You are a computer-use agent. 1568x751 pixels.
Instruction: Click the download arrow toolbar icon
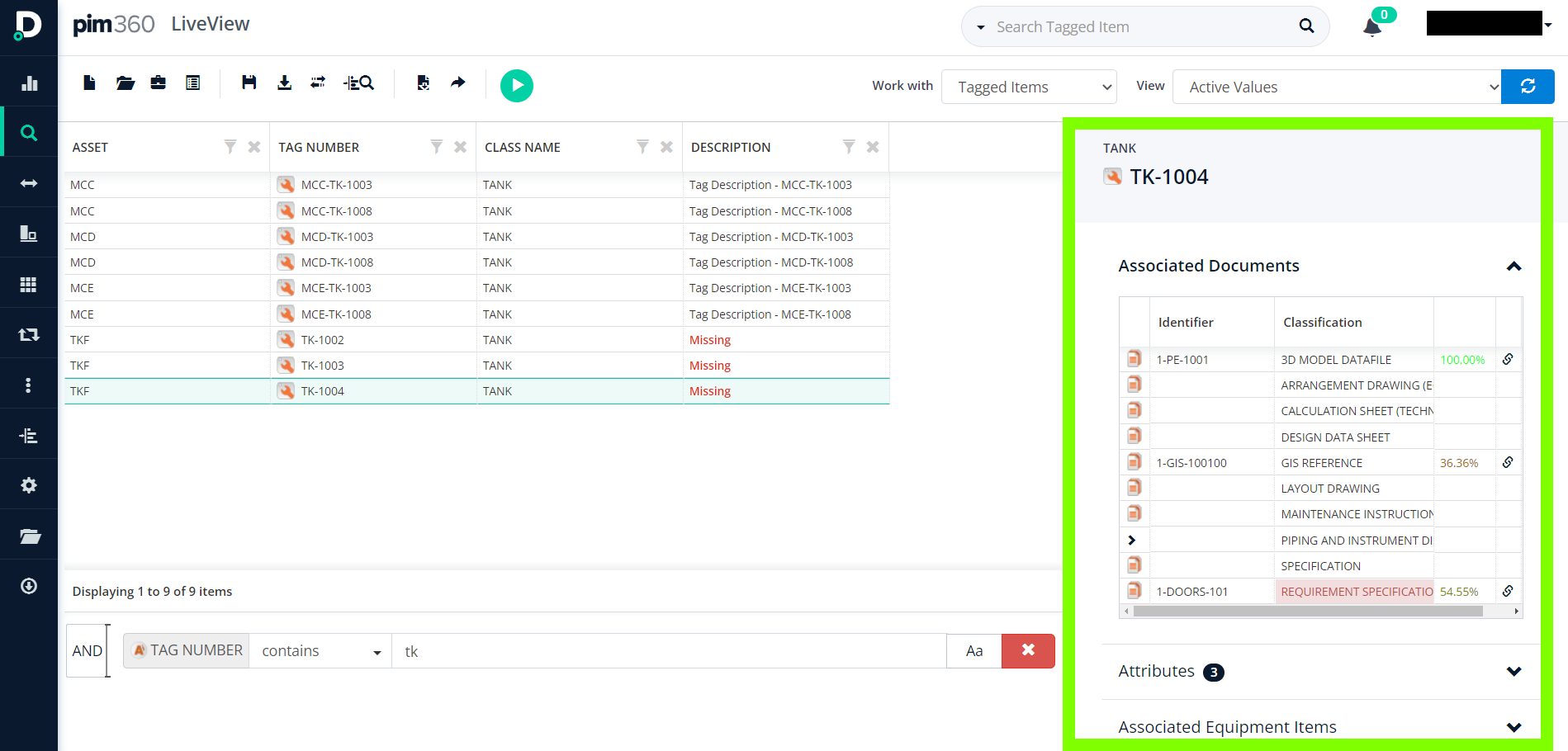(x=284, y=83)
